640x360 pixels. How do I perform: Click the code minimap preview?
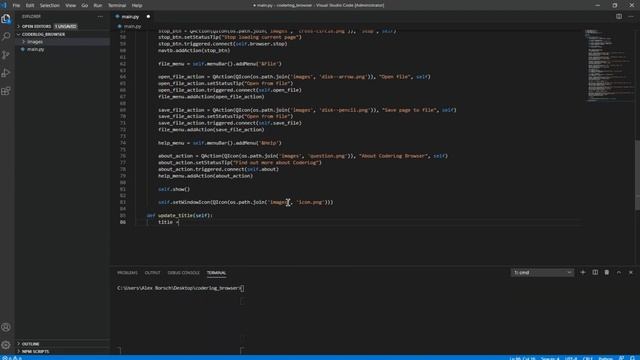609,65
